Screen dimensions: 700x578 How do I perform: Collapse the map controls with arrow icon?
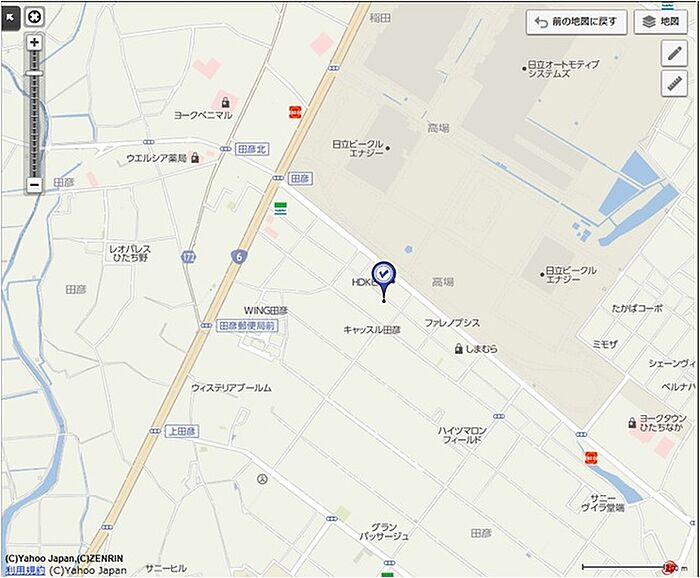[10, 18]
